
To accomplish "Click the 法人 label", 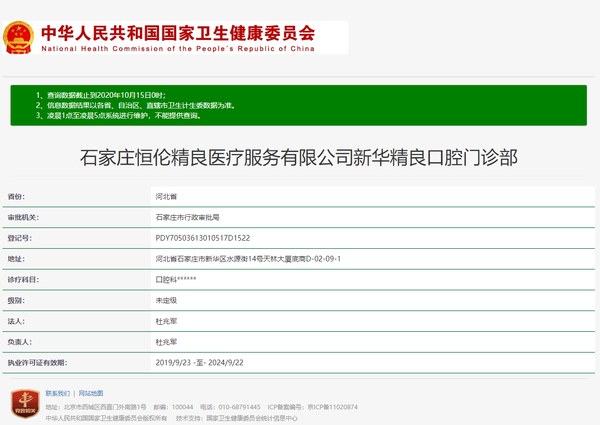I will pyautogui.click(x=16, y=321).
